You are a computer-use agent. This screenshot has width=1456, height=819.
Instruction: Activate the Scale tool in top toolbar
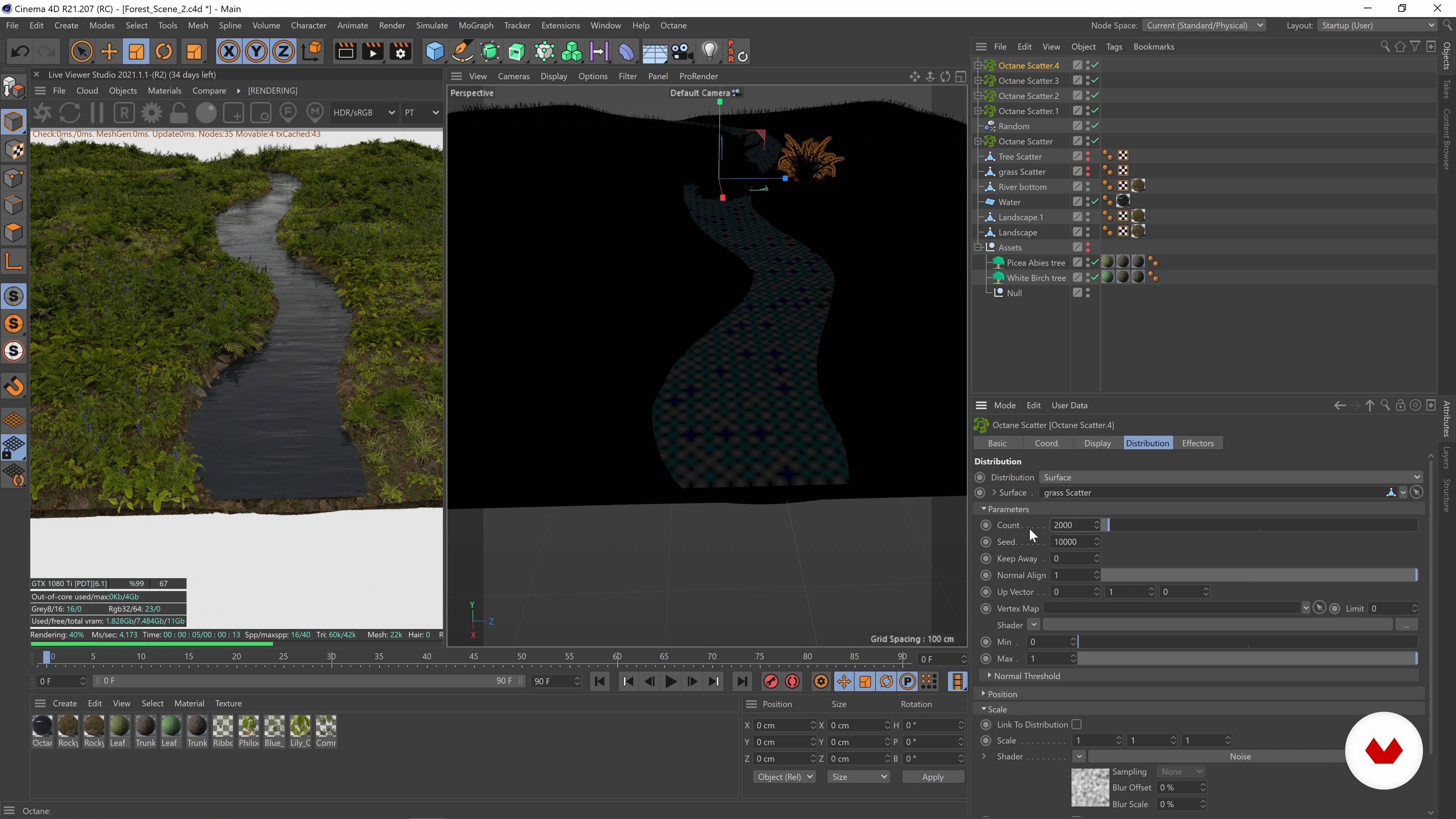(x=136, y=52)
